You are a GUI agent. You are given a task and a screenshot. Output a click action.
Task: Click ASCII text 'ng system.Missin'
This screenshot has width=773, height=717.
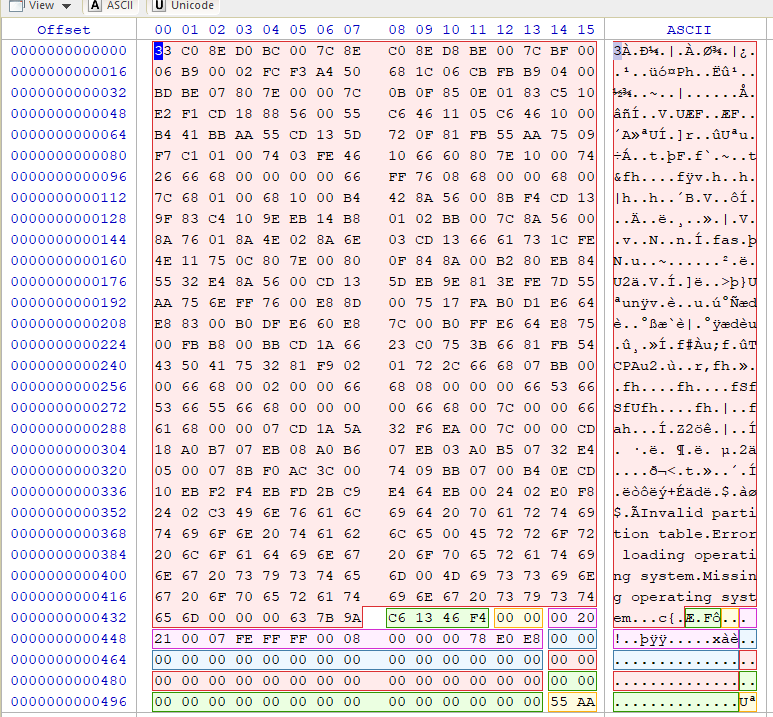[685, 576]
